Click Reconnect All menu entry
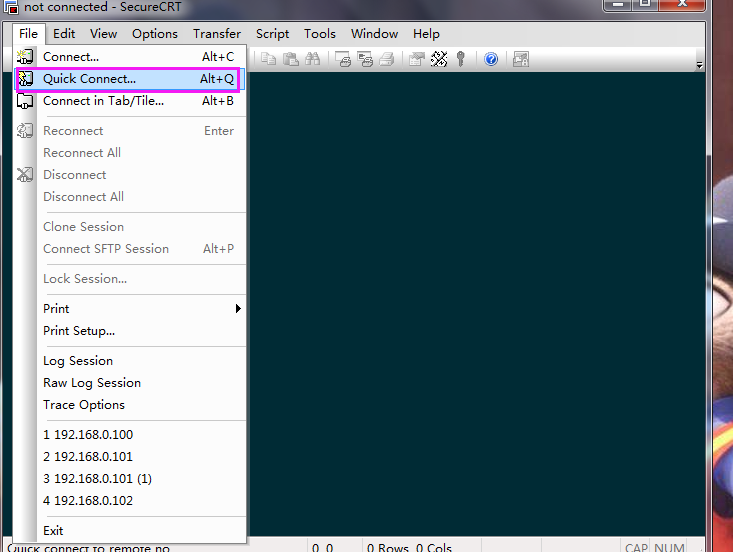This screenshot has width=733, height=552. (129, 153)
